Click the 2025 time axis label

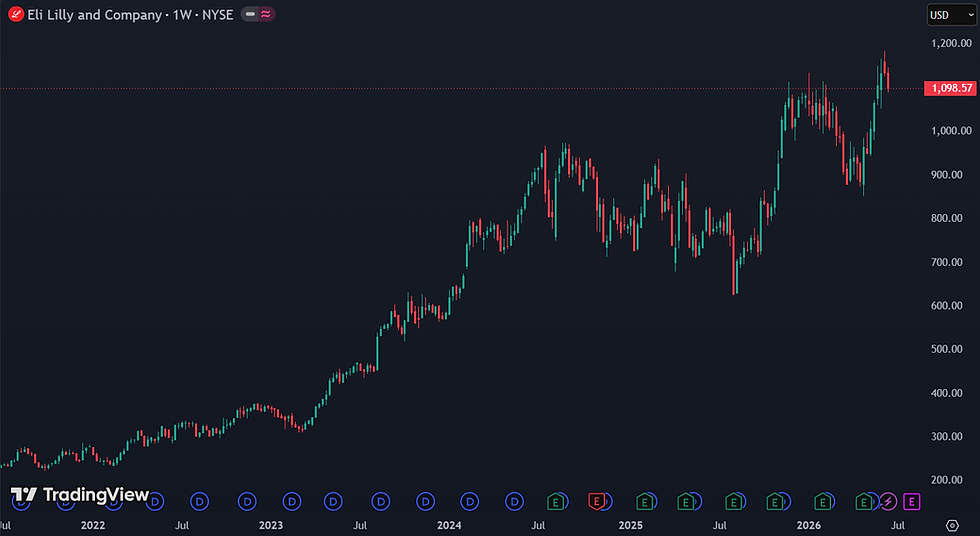click(630, 525)
